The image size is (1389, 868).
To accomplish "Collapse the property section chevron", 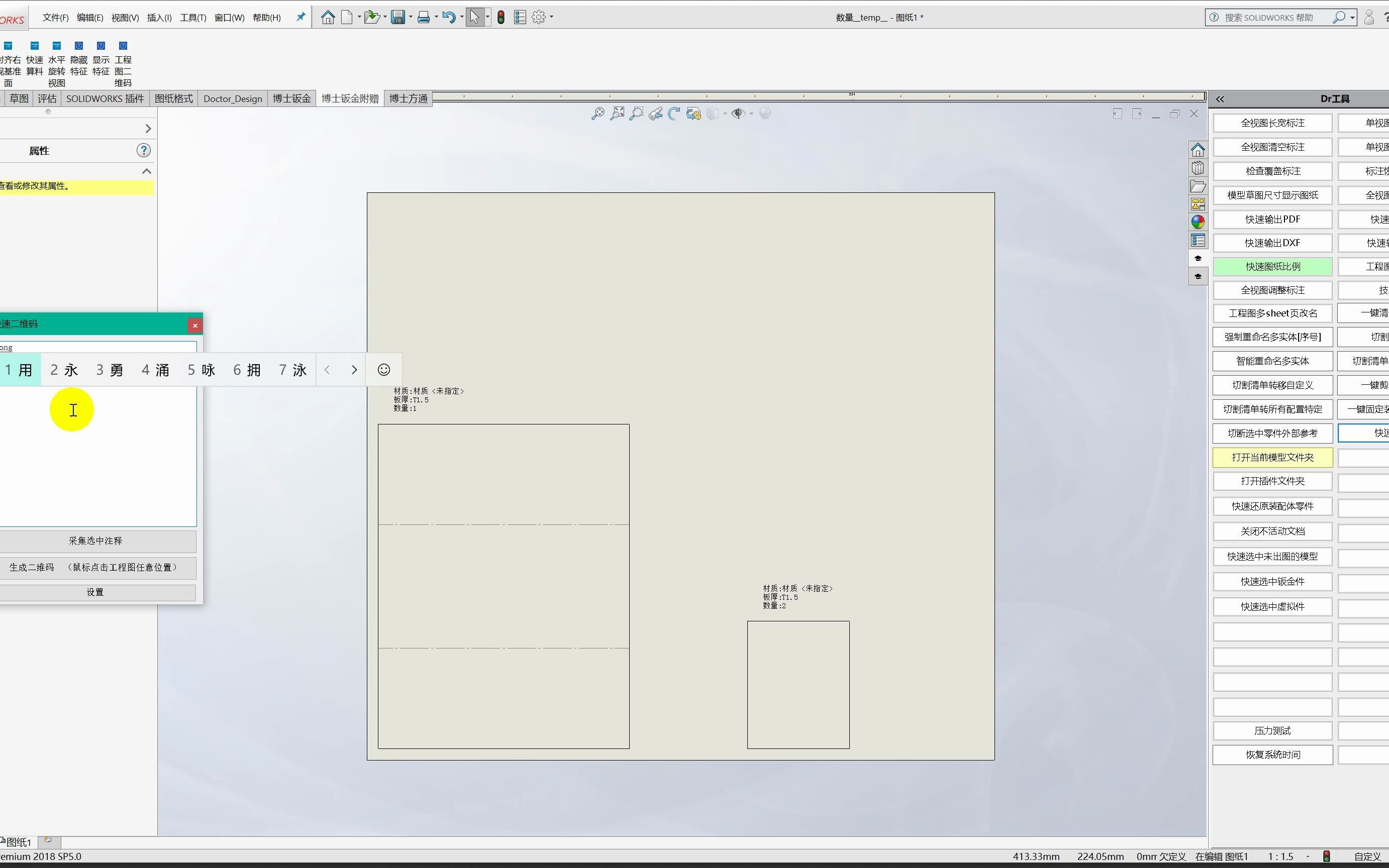I will click(x=147, y=171).
